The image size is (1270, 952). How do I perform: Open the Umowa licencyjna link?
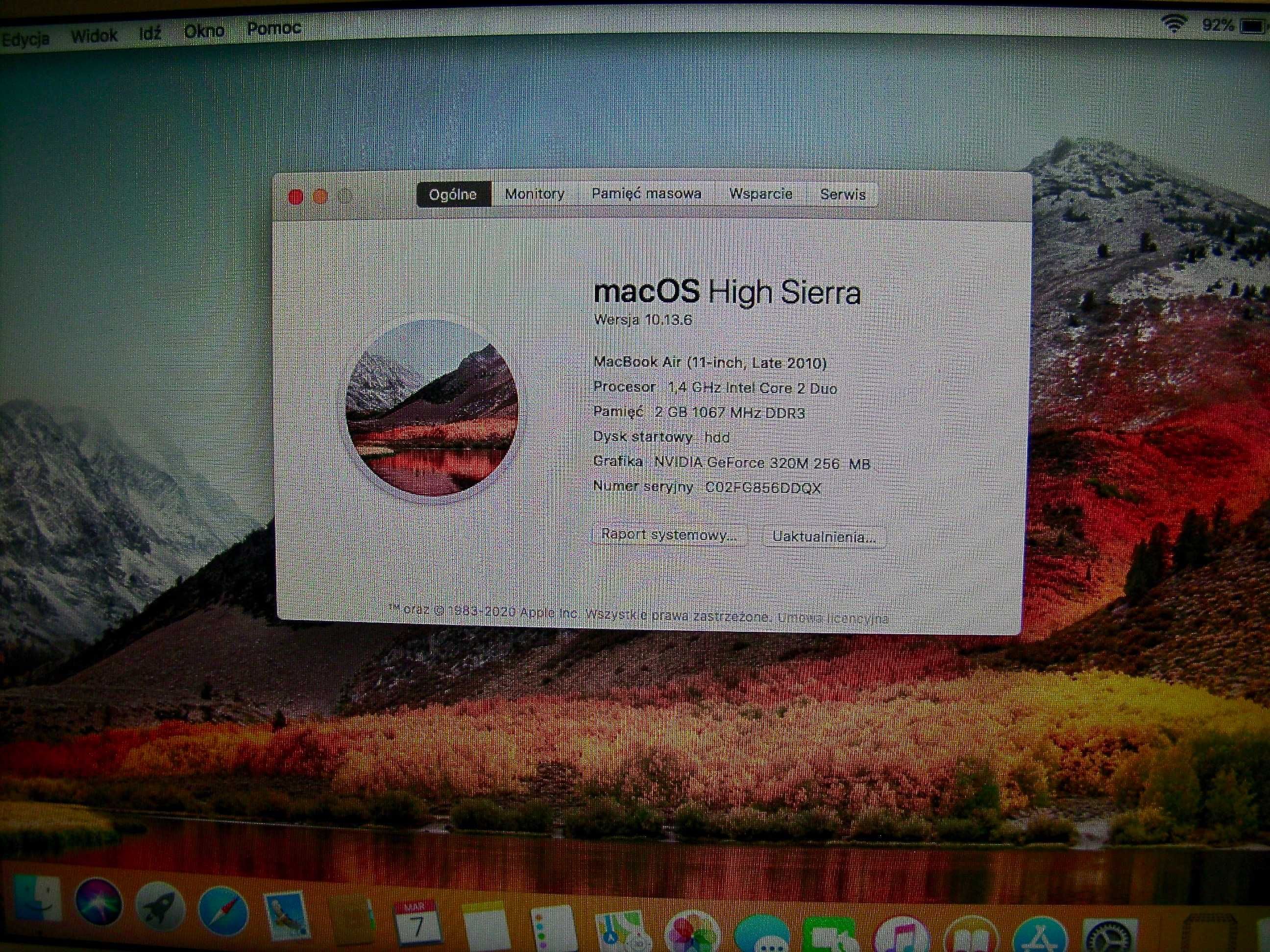[x=833, y=618]
